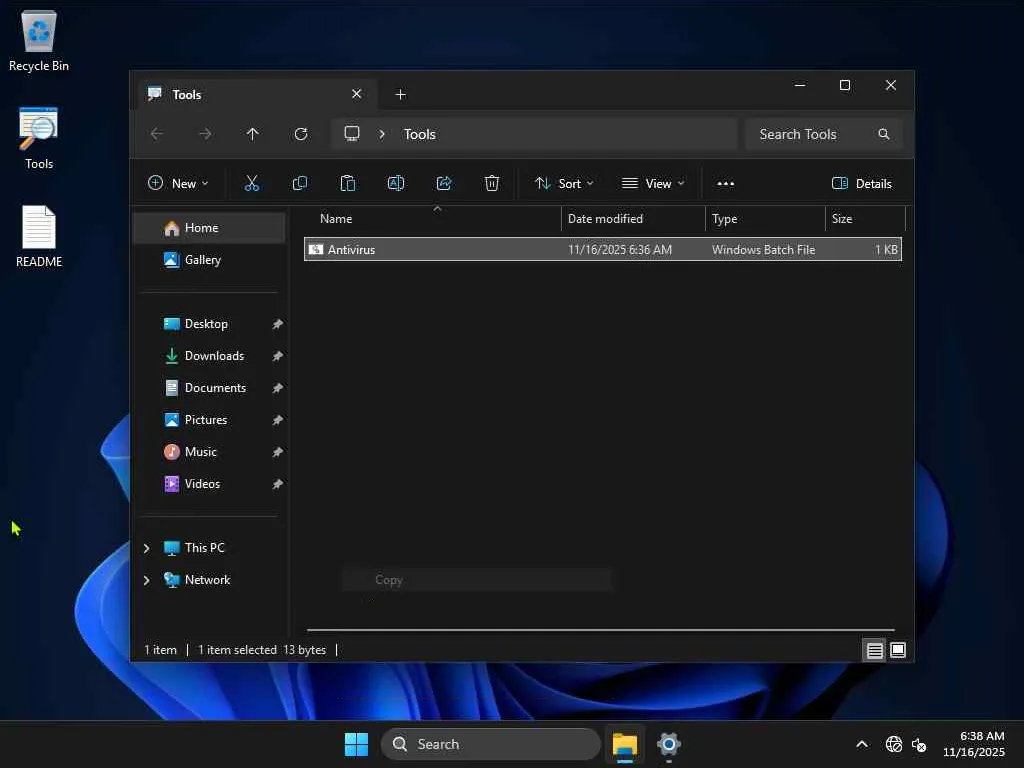
Task: Click Tools in the address breadcrumb
Action: click(419, 134)
